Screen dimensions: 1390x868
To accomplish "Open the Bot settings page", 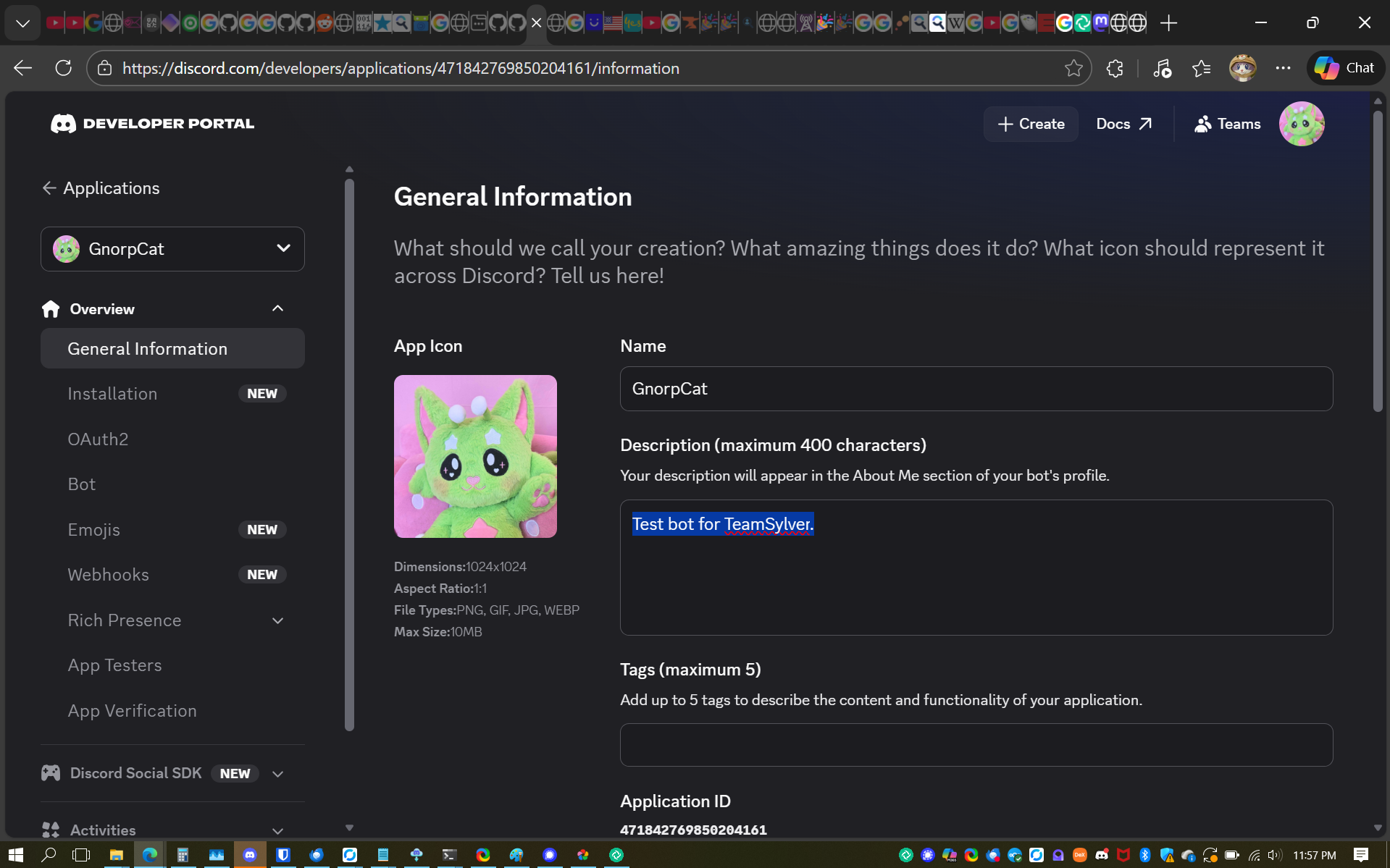I will [x=82, y=484].
